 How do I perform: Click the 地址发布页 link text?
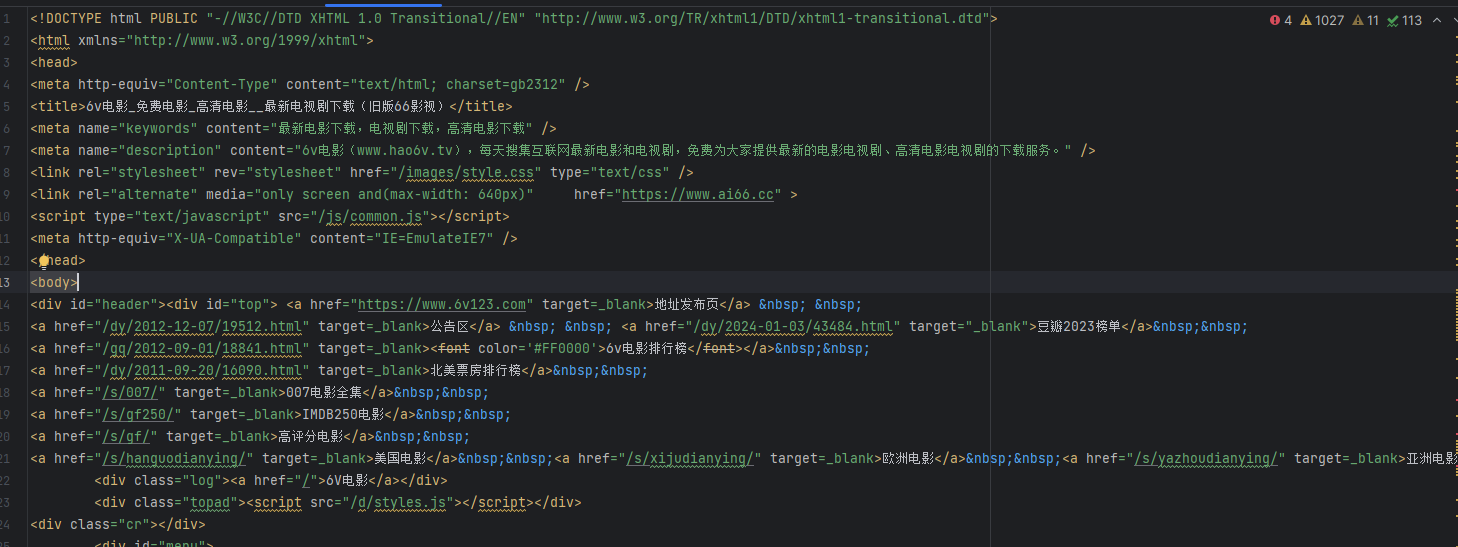(686, 304)
